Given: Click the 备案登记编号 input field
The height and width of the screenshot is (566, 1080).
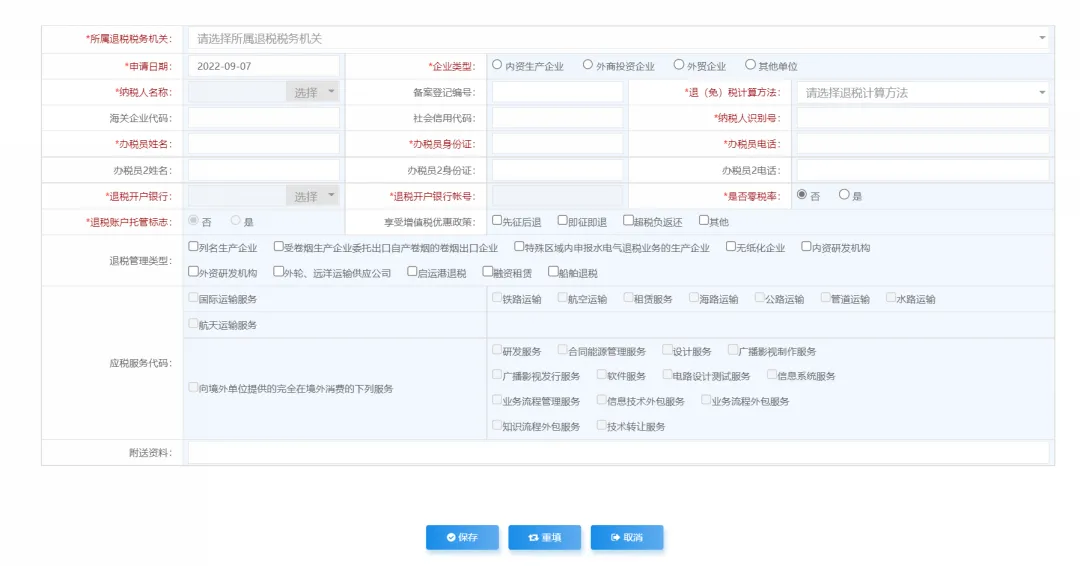Looking at the screenshot, I should [557, 92].
